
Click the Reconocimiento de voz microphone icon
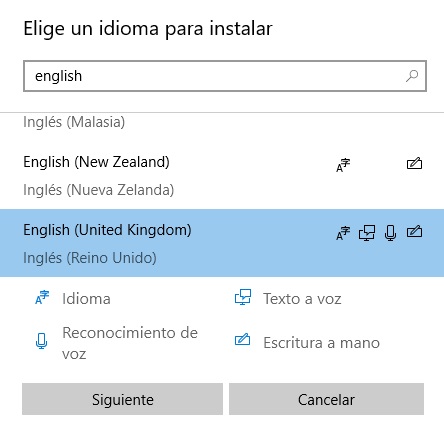click(x=41, y=341)
